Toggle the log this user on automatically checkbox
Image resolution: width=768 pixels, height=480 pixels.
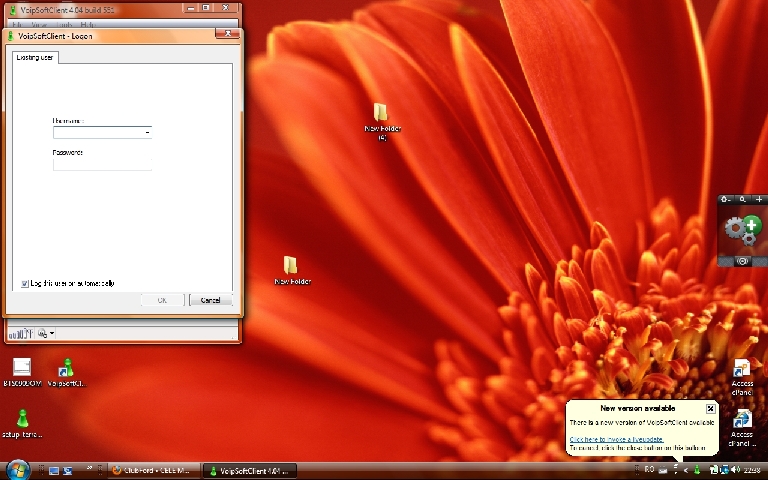(x=25, y=284)
